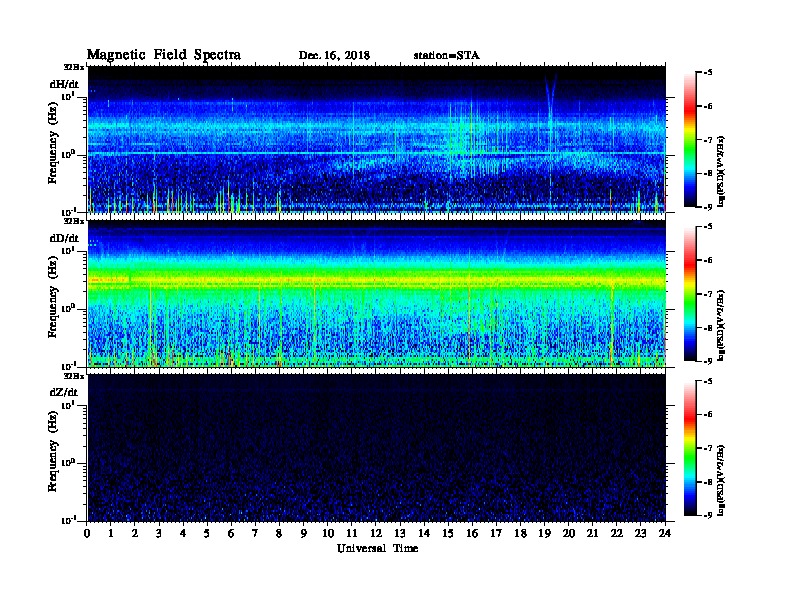This screenshot has height=612, width=792.
Task: Click the -9 tick on dZ/dt color bar
Action: click(x=708, y=515)
